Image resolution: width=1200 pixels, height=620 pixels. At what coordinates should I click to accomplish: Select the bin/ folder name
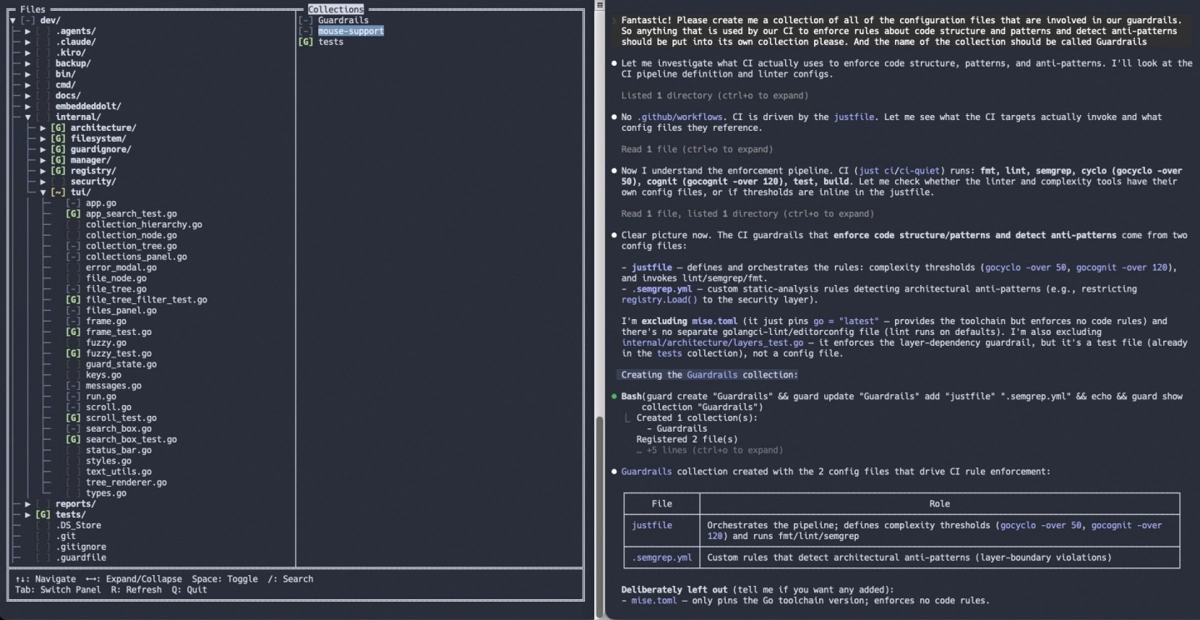66,74
